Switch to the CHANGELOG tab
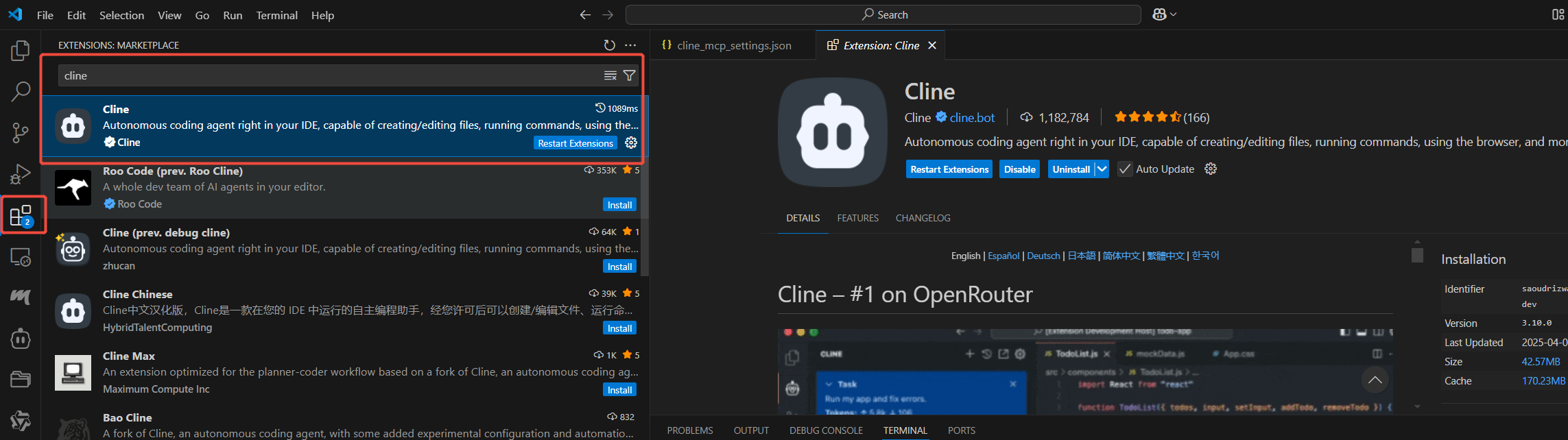 [x=923, y=218]
